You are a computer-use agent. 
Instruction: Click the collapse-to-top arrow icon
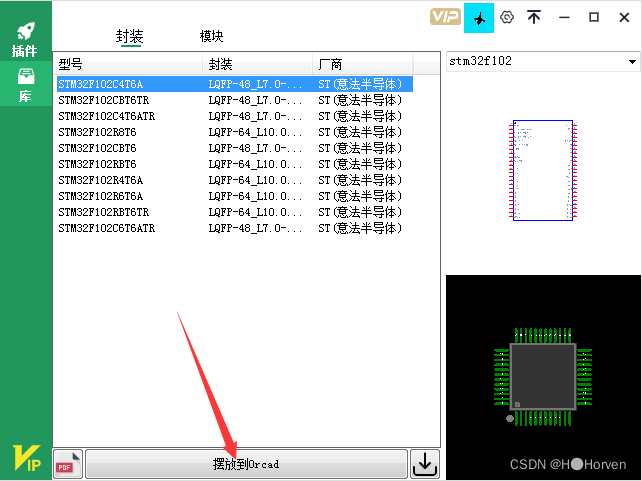534,17
